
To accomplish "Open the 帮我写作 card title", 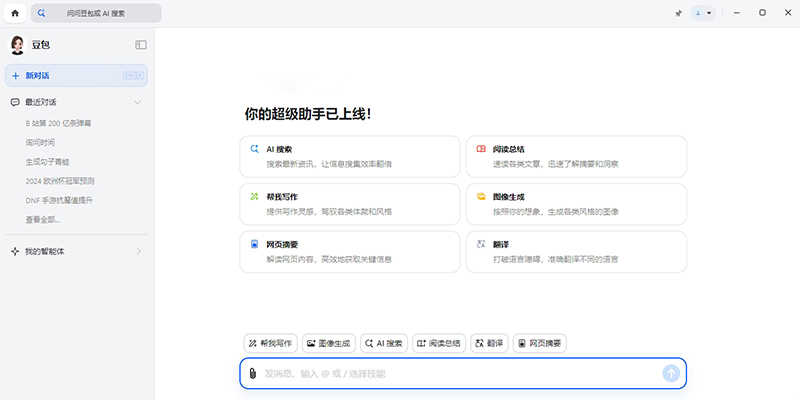I will (282, 197).
